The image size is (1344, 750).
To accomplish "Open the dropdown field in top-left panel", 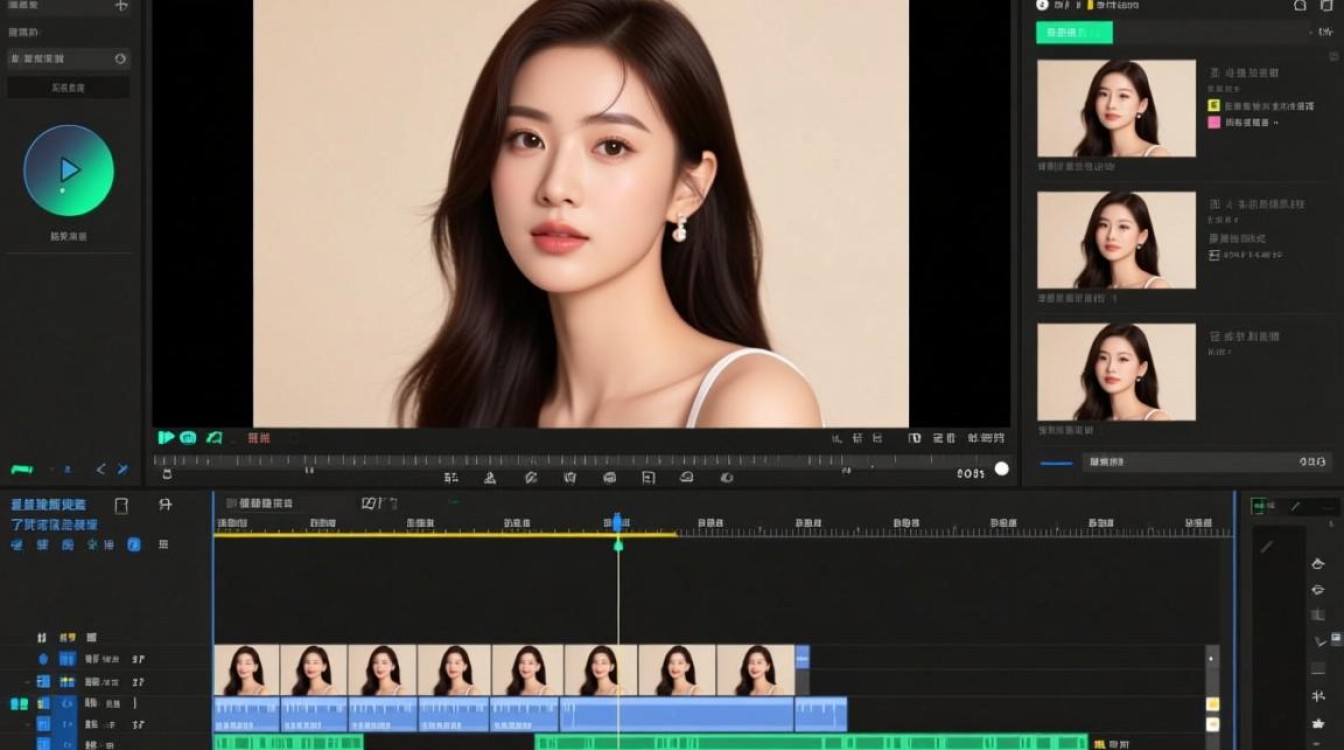I will tap(68, 59).
